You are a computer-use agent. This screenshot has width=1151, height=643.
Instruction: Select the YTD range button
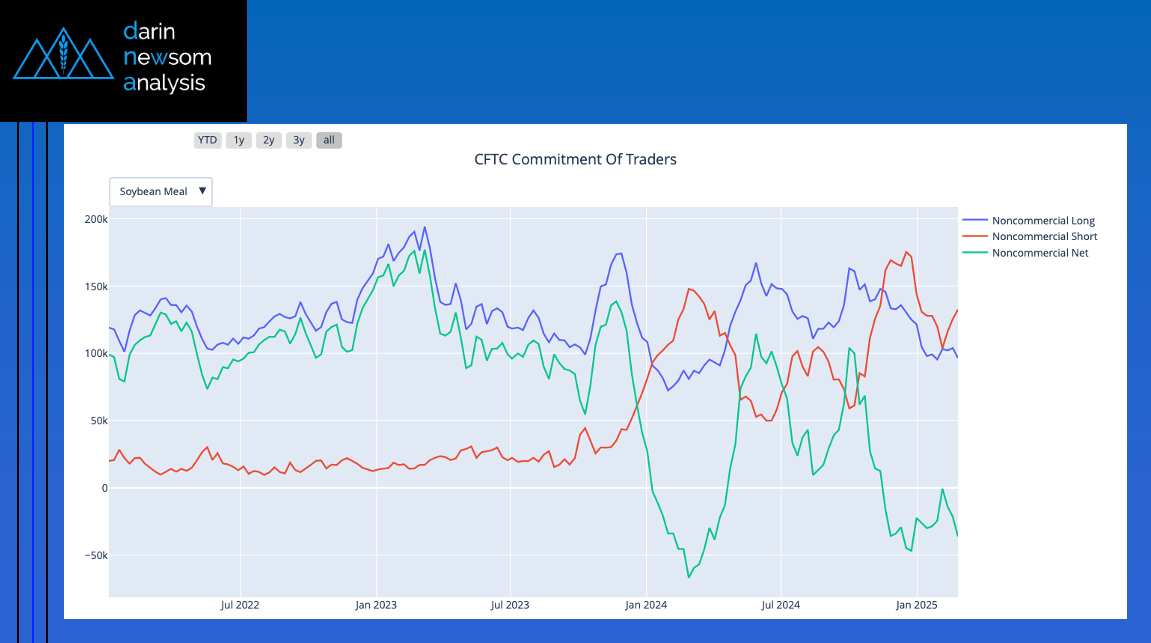(x=208, y=140)
